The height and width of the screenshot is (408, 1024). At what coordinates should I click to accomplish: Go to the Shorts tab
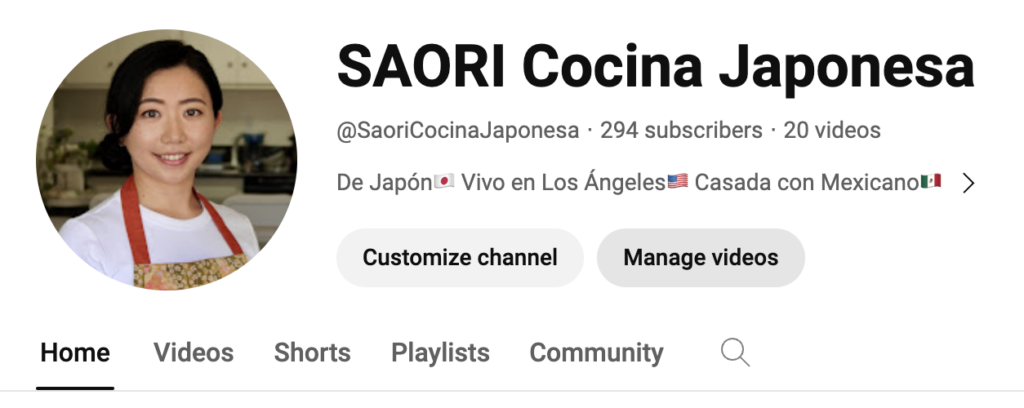pos(312,353)
